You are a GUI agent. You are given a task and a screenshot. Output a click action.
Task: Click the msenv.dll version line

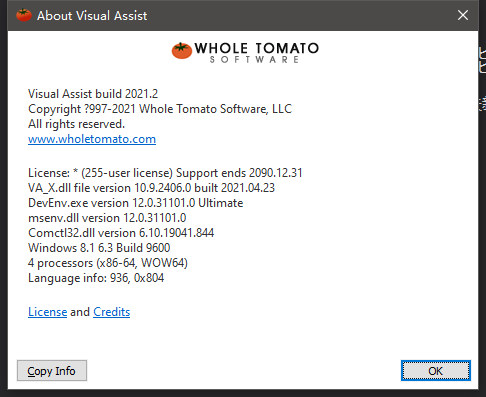point(107,218)
